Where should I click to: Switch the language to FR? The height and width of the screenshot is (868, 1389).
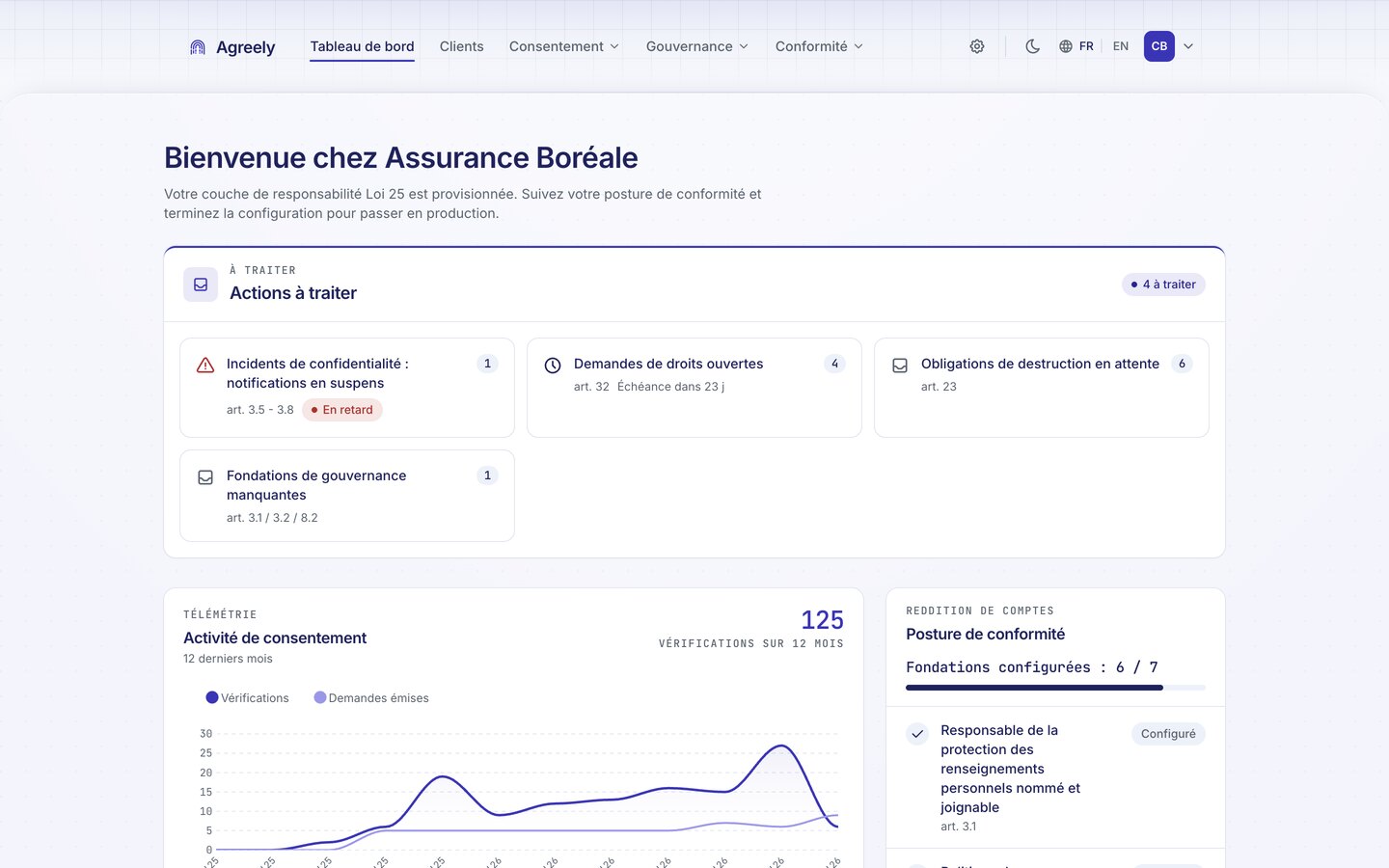point(1086,46)
